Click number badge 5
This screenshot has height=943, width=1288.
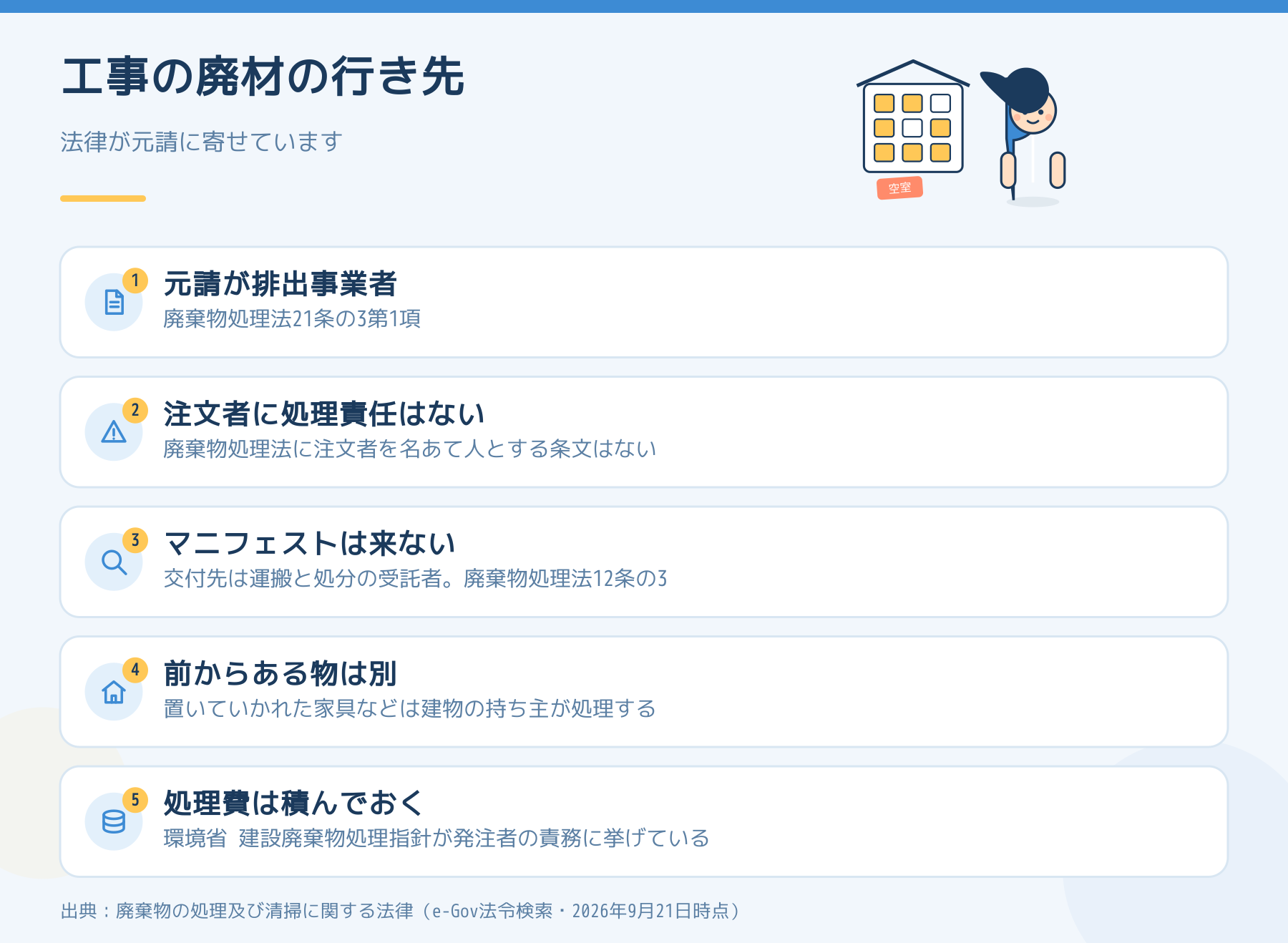[x=135, y=800]
